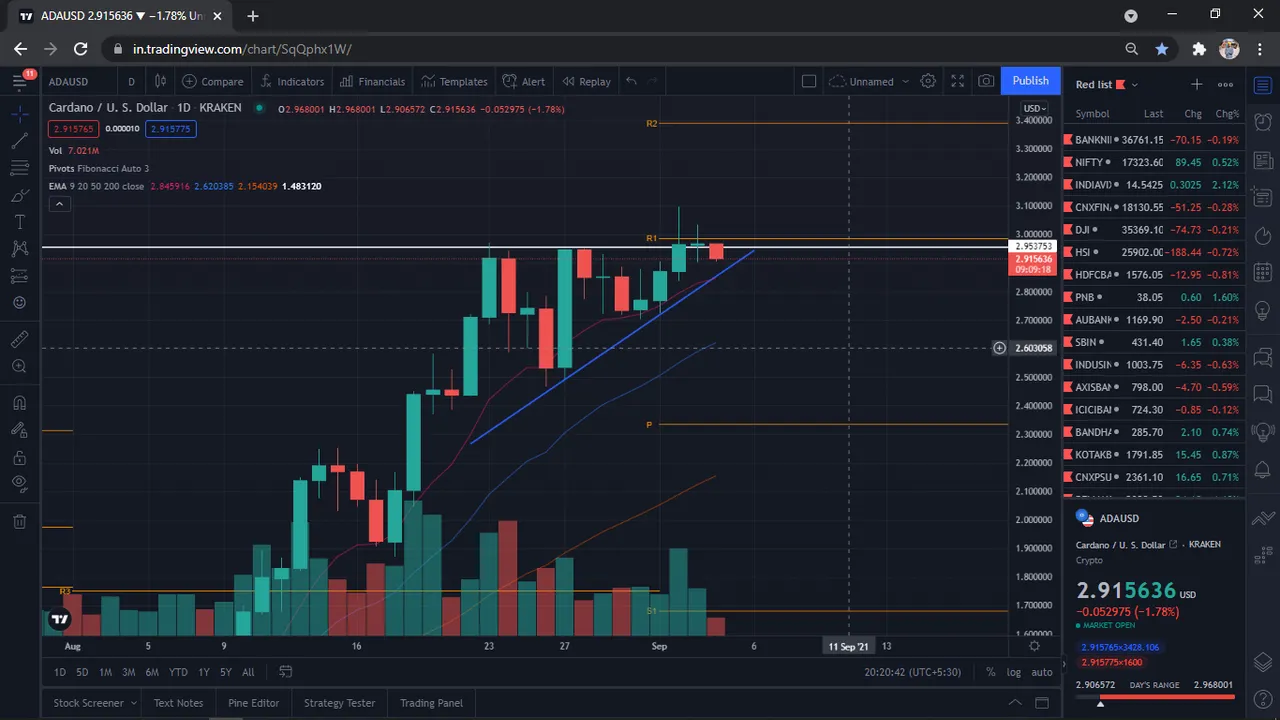
Task: Select the 1M date range
Action: (105, 672)
